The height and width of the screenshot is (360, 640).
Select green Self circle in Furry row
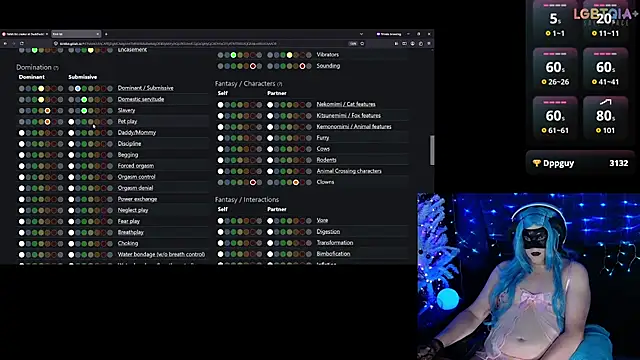pyautogui.click(x=233, y=138)
